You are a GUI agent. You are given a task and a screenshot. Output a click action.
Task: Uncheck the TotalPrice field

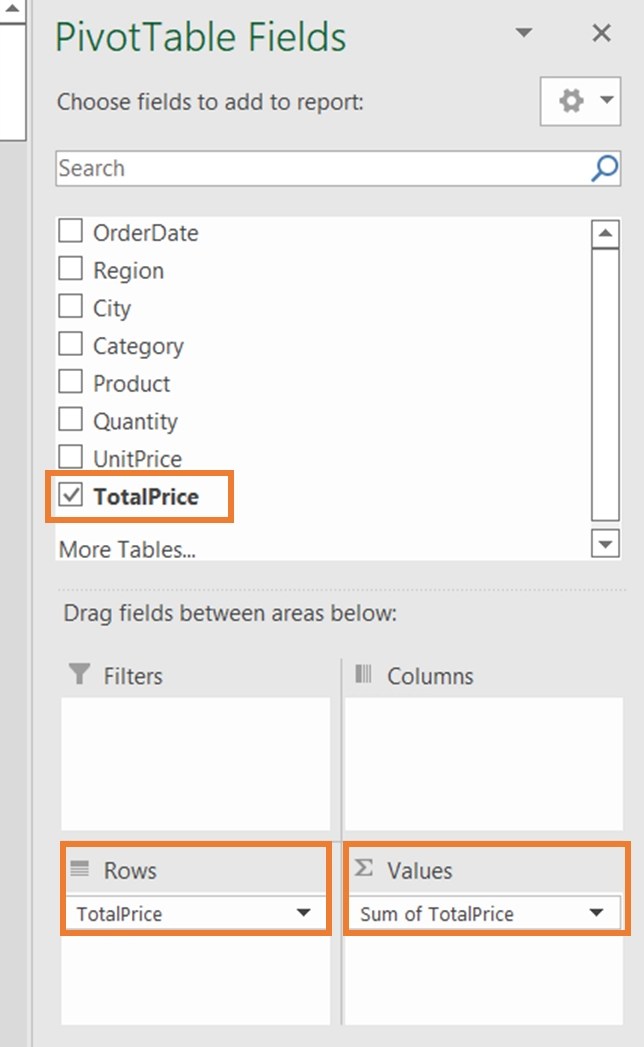(69, 496)
